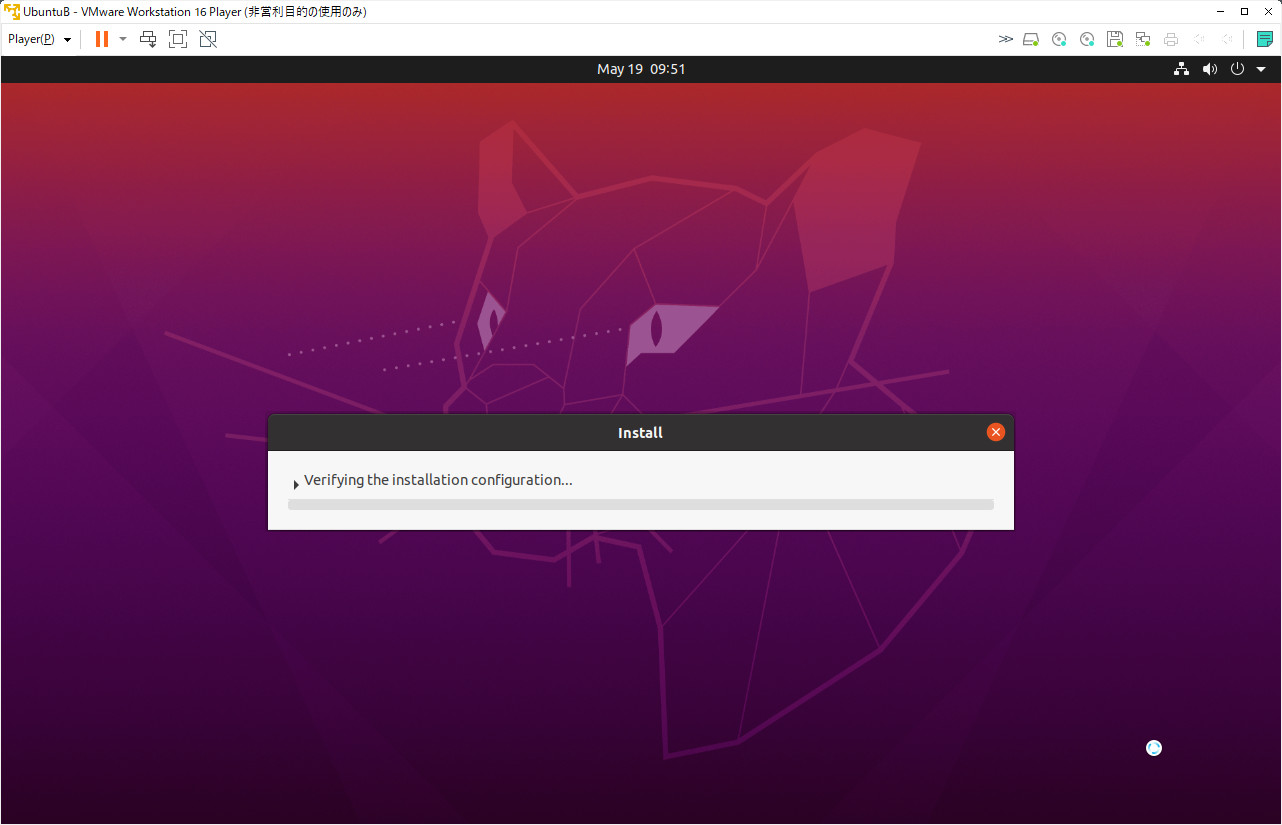Image resolution: width=1282 pixels, height=825 pixels.
Task: Minimize the VMware Player window
Action: (1220, 11)
